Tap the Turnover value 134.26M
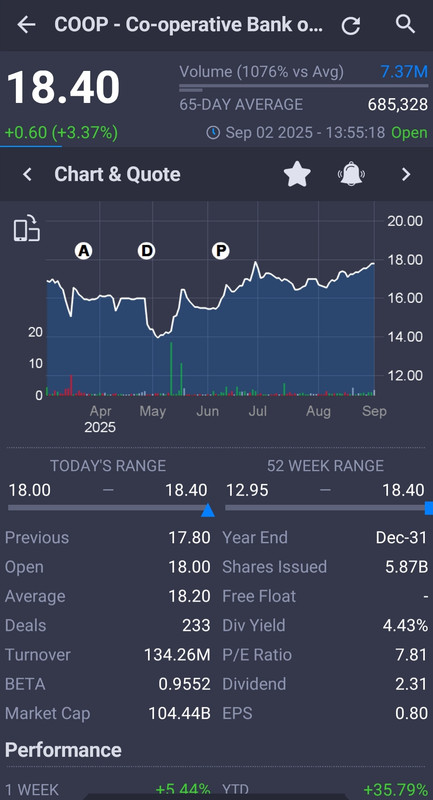This screenshot has height=800, width=433. (x=177, y=655)
